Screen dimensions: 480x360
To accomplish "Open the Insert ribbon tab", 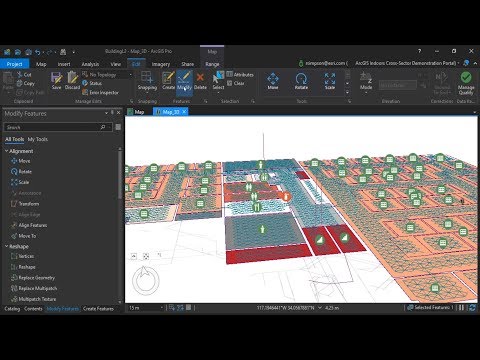I will pyautogui.click(x=64, y=64).
